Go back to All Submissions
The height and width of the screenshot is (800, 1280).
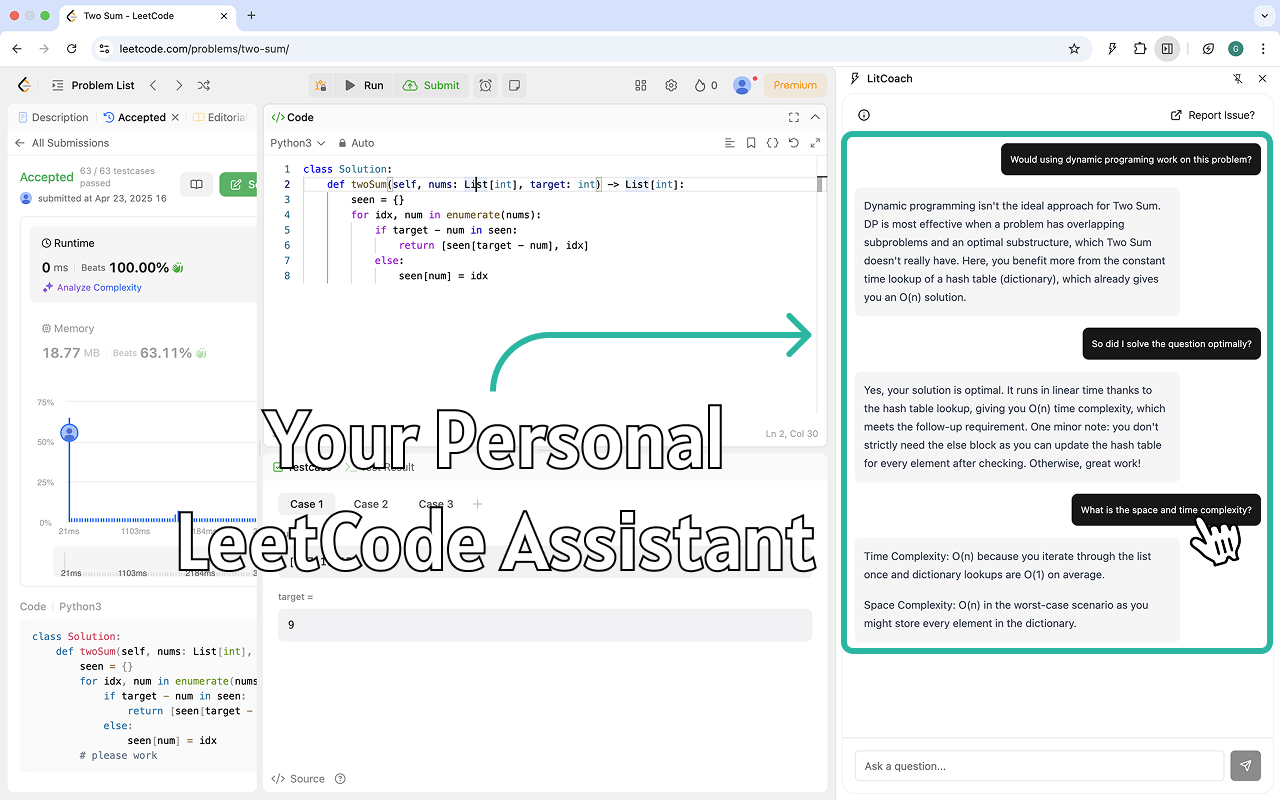coord(61,143)
